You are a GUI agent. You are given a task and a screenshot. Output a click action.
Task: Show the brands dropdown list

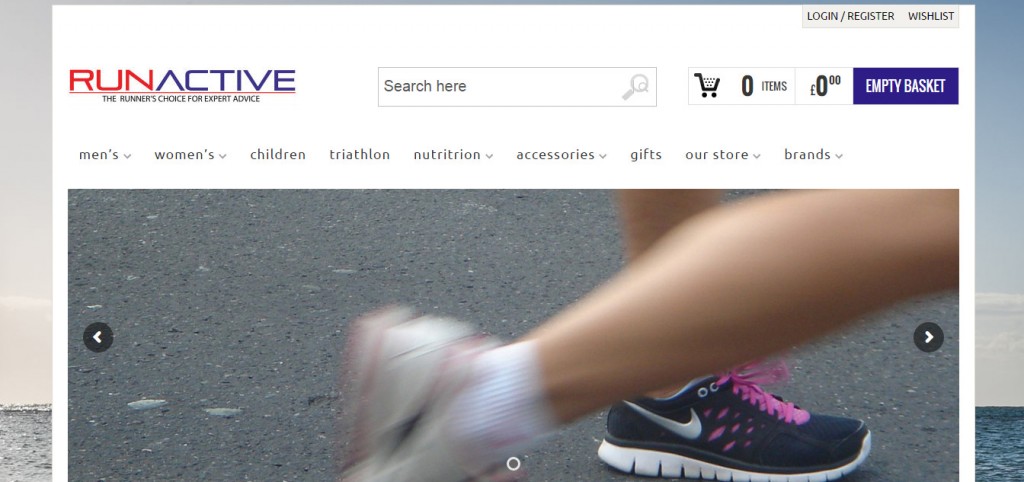pos(813,155)
